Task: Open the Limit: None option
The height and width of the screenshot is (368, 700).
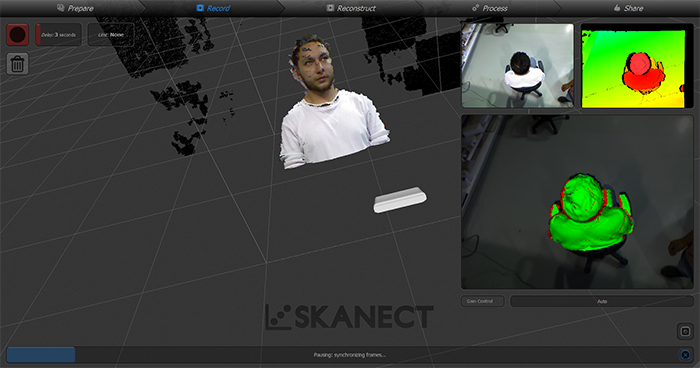Action: point(111,35)
